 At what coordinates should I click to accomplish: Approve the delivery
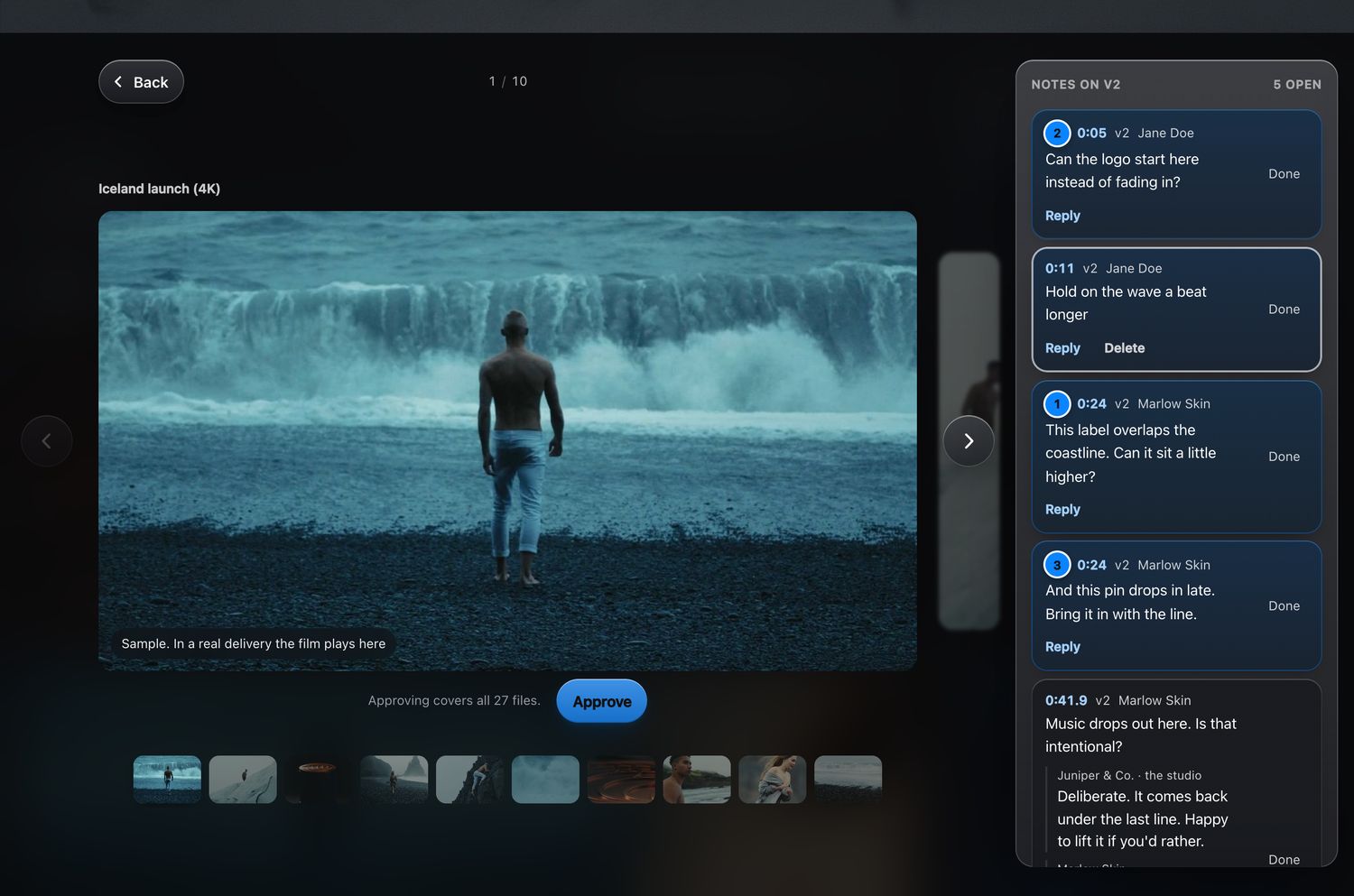click(x=602, y=701)
